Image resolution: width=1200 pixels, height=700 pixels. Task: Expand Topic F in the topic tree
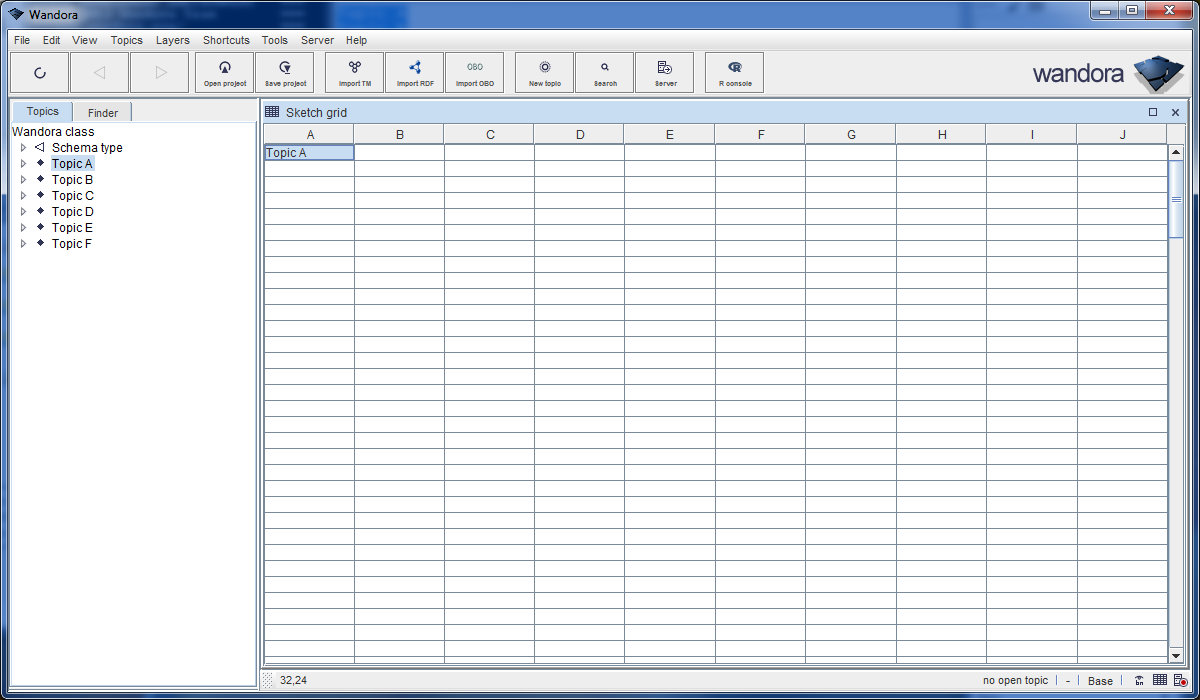point(23,243)
